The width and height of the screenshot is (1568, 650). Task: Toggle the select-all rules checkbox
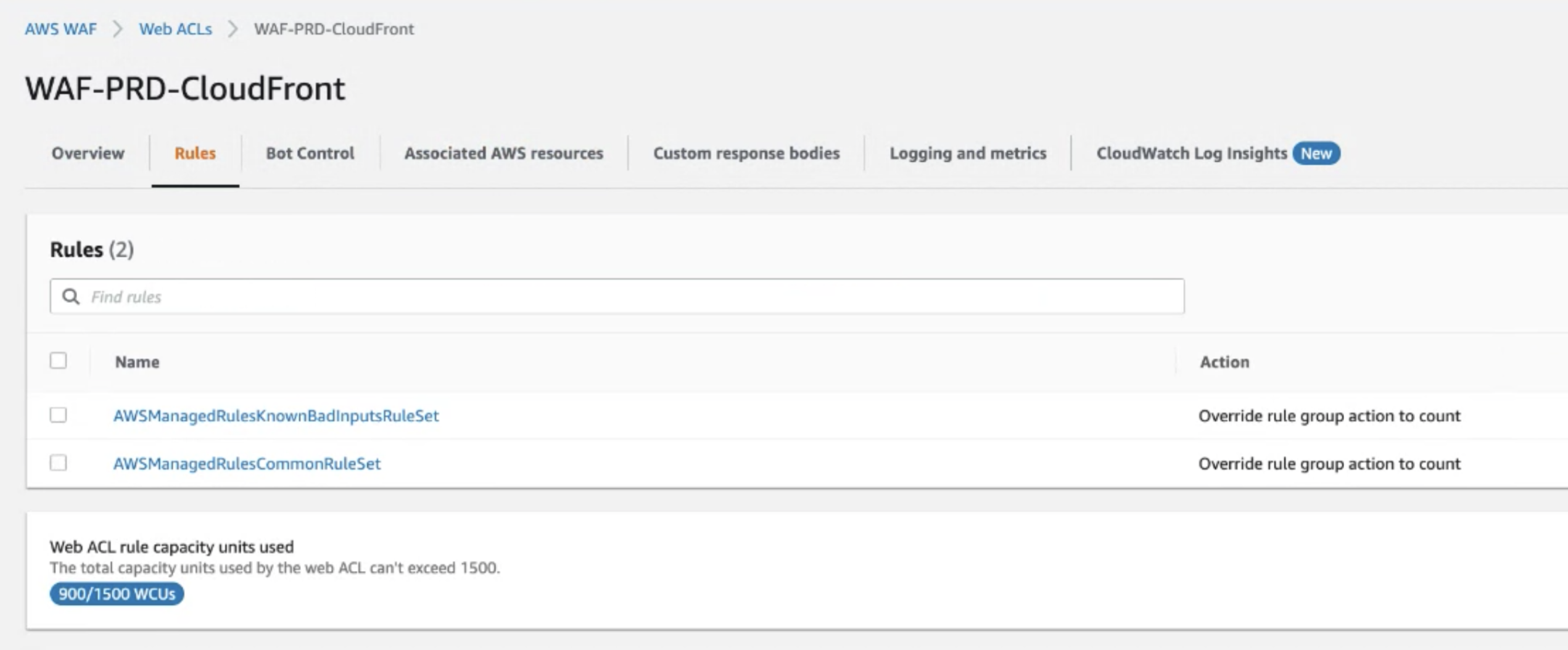pos(59,361)
